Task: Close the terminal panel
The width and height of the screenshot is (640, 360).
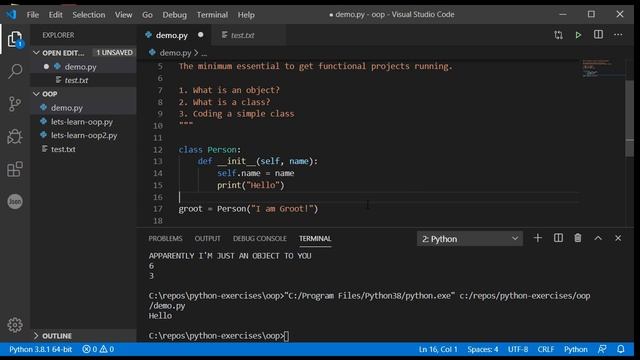Action: (x=618, y=238)
